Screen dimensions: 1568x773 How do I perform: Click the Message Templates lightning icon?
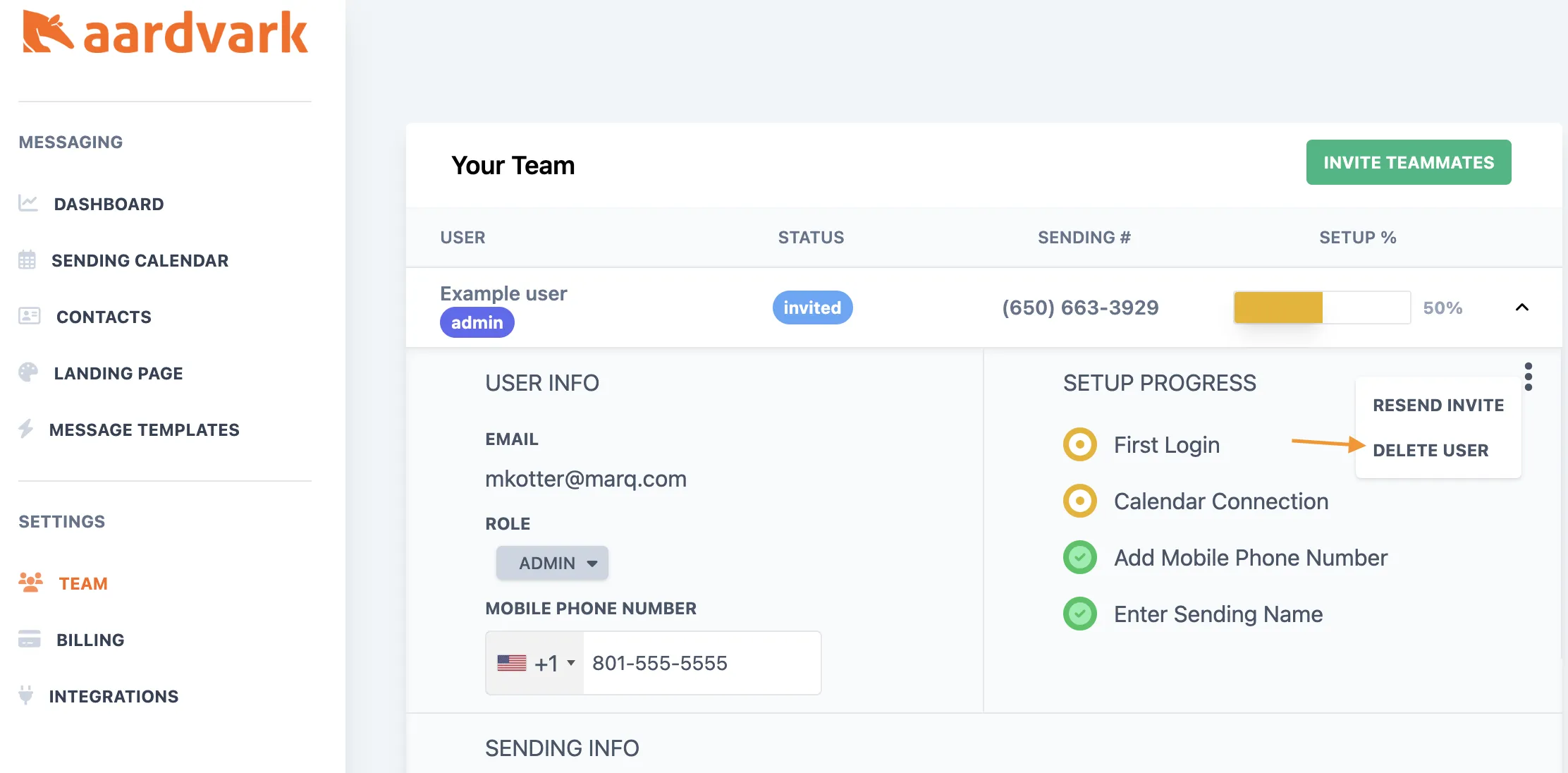[26, 429]
